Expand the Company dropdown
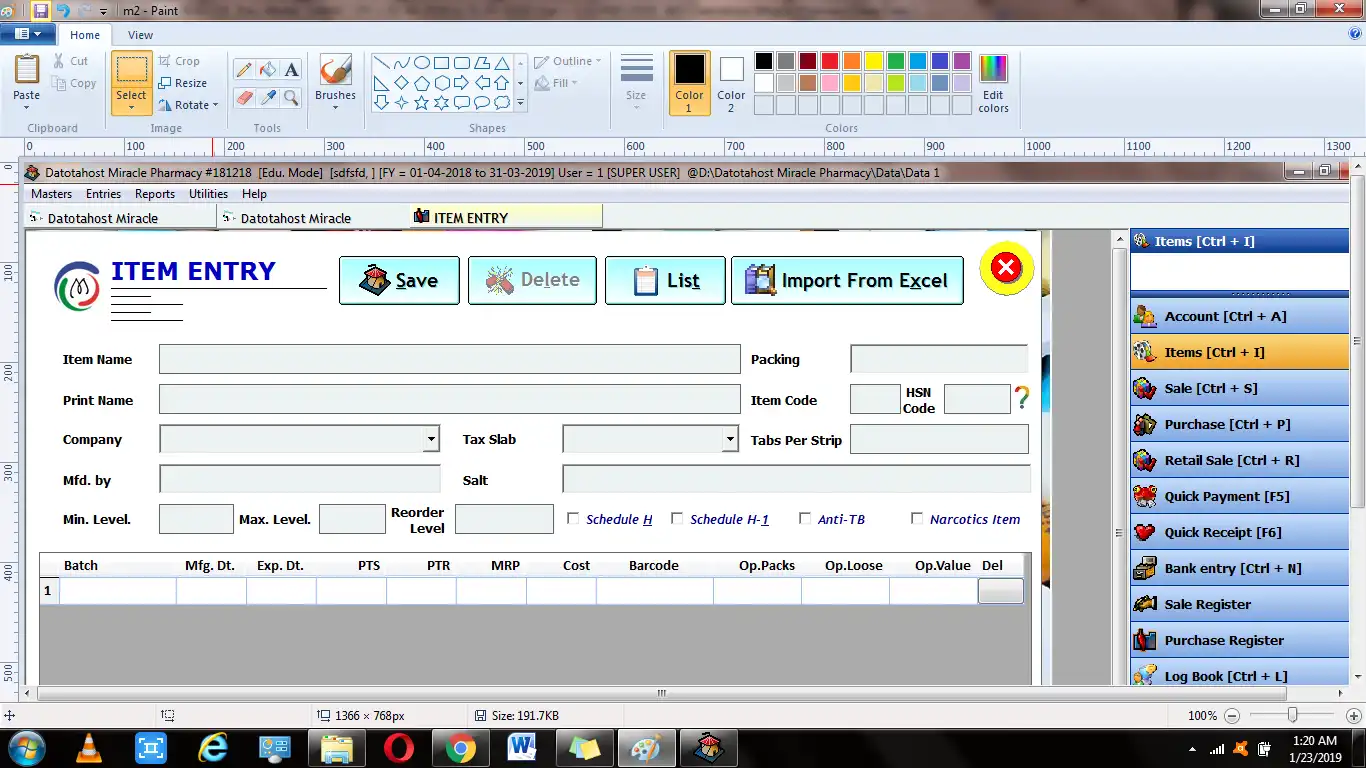 click(x=431, y=439)
